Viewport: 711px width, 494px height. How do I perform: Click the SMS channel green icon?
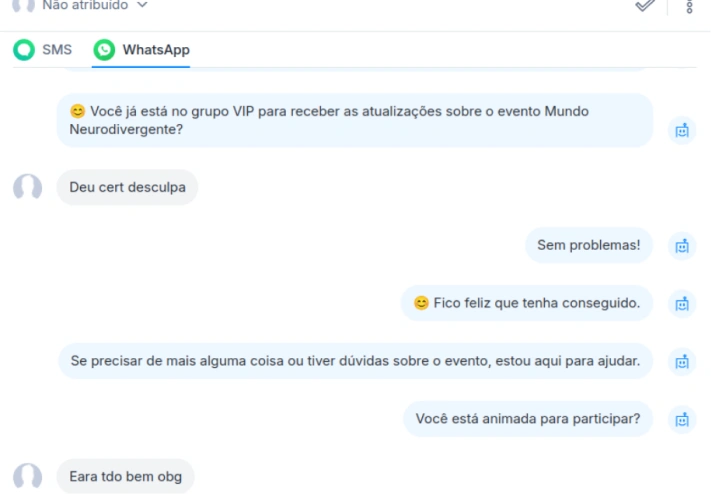[24, 50]
